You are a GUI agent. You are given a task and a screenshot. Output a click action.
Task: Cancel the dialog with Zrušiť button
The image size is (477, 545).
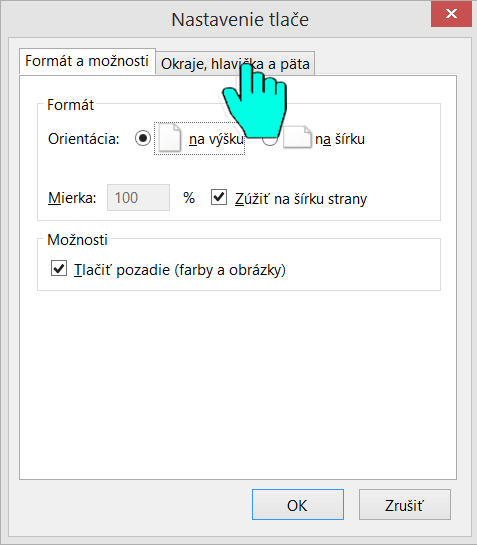coord(405,505)
